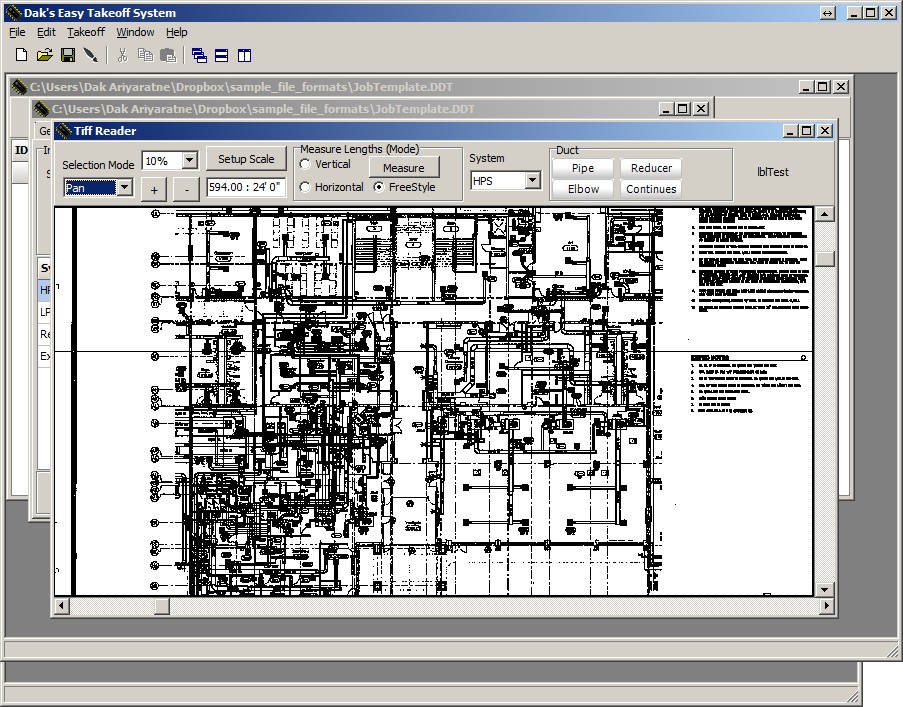The height and width of the screenshot is (707, 903).
Task: Cascade windows using the toolbar icon
Action: [x=199, y=55]
